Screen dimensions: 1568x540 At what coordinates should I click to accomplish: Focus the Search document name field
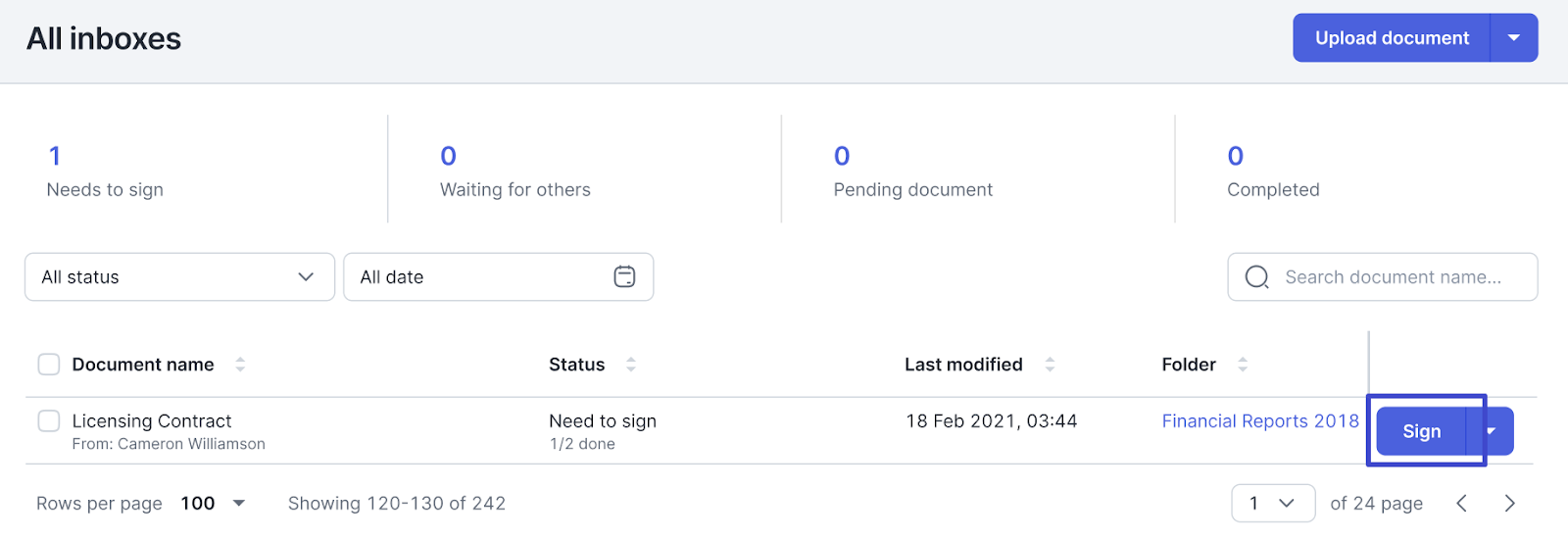tap(1393, 277)
